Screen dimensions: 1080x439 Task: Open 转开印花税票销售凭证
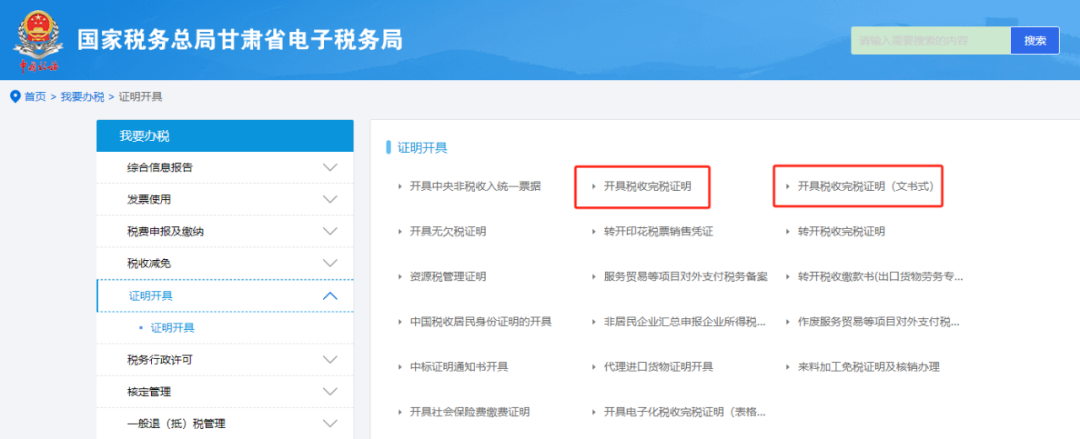658,232
